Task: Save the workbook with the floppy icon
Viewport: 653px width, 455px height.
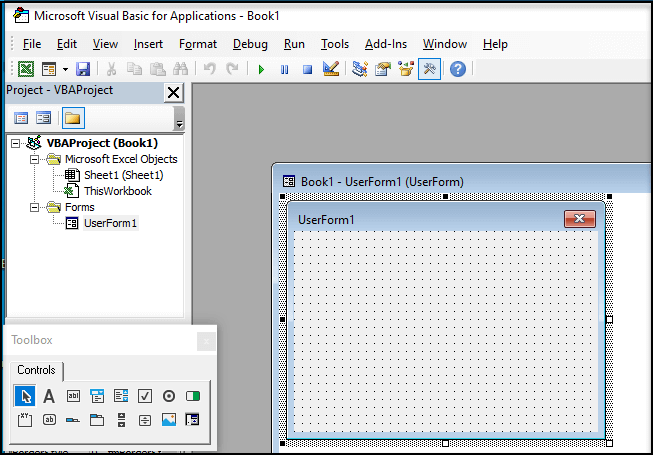Action: [83, 69]
